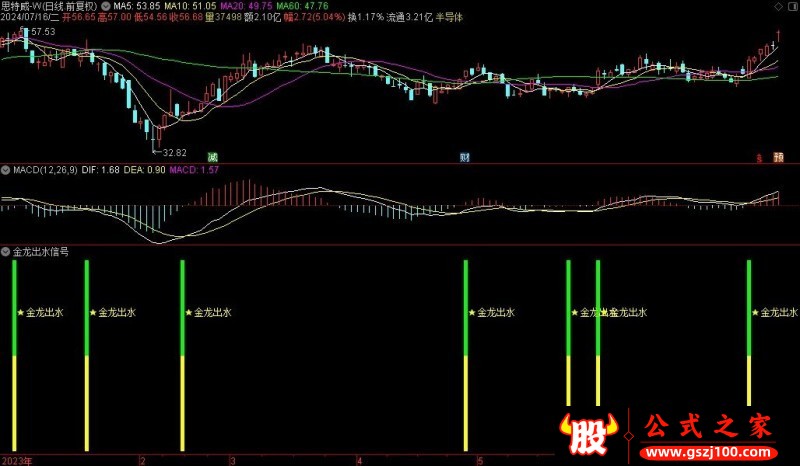Click the 32.82 low price annotation
The height and width of the screenshot is (466, 800).
coord(174,152)
